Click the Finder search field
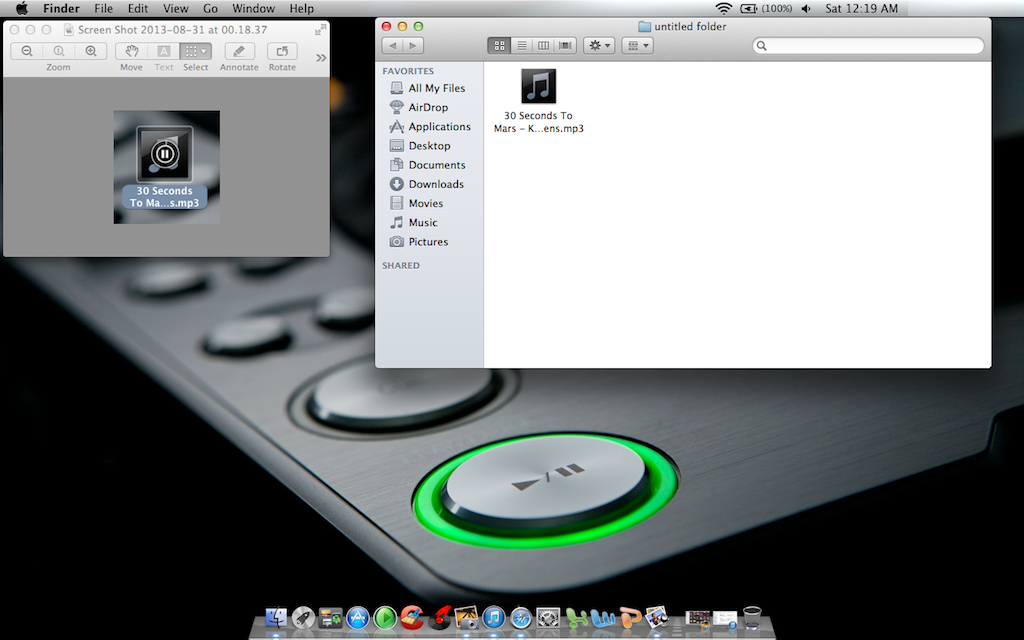Viewport: 1024px width, 640px height. tap(868, 46)
